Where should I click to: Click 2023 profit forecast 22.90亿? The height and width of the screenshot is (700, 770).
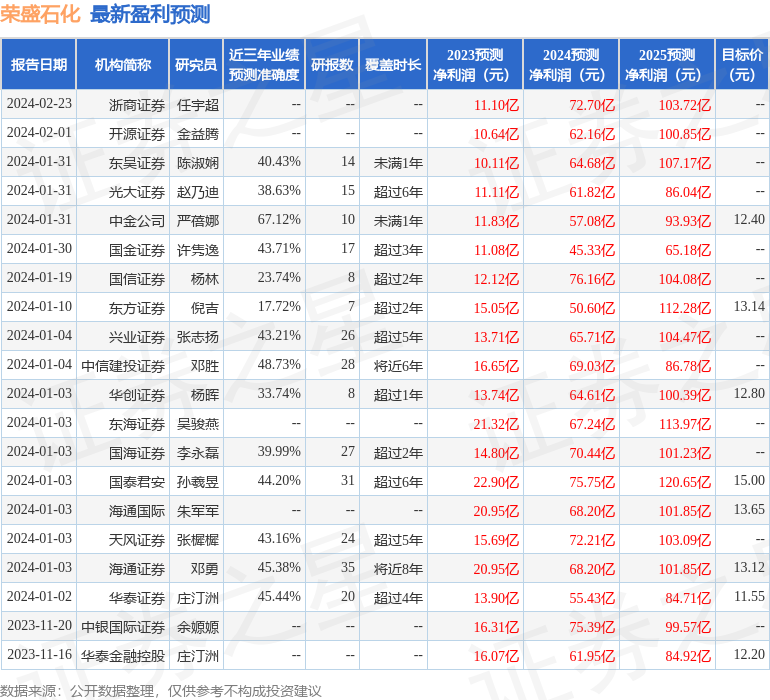pos(496,482)
